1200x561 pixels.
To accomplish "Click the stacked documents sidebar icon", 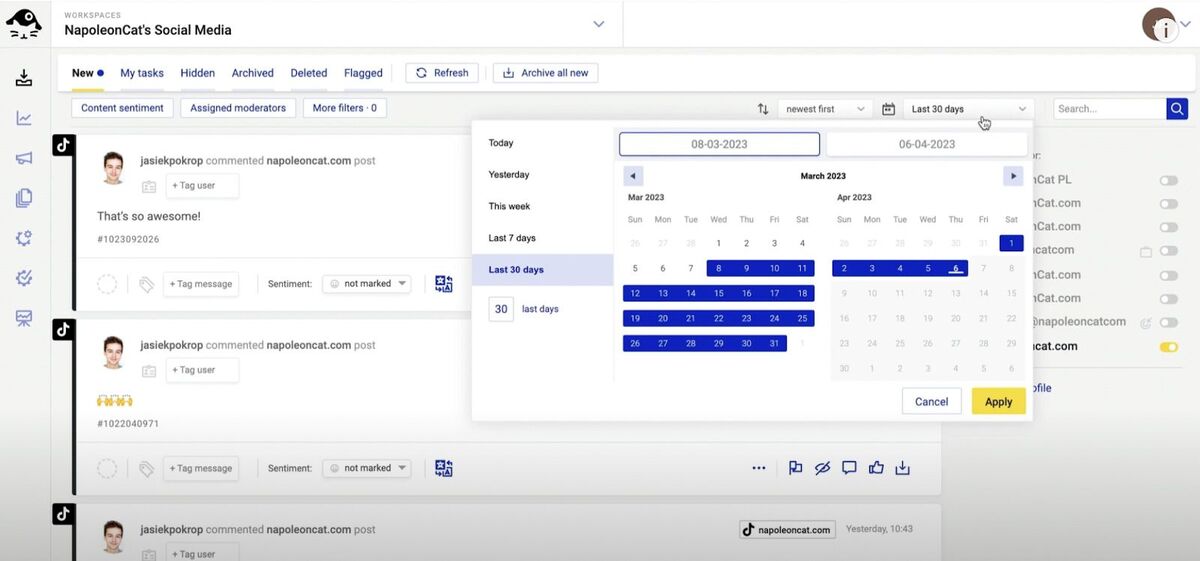I will [x=24, y=198].
